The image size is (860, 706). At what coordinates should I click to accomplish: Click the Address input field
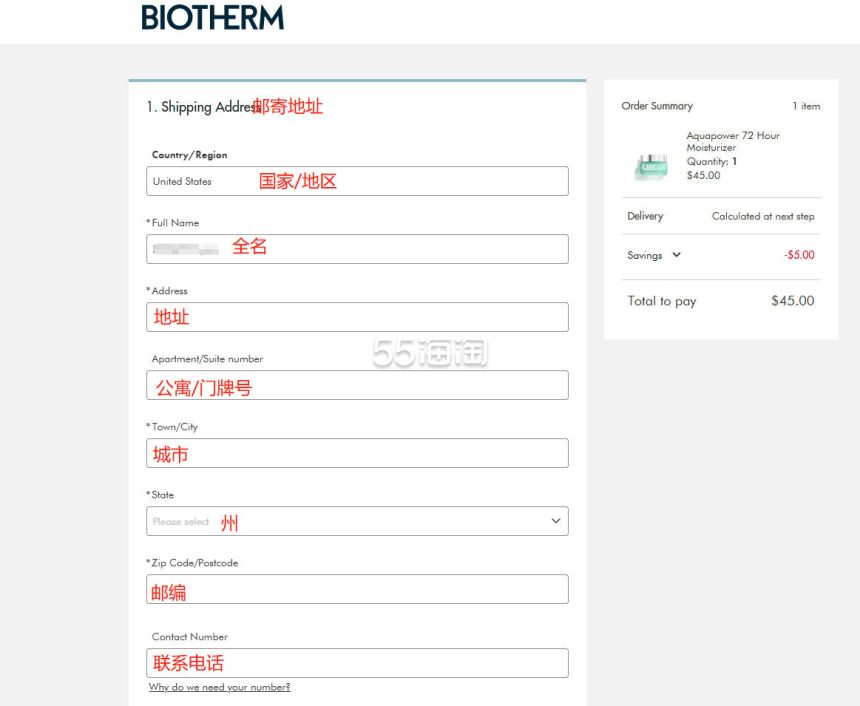[x=357, y=317]
